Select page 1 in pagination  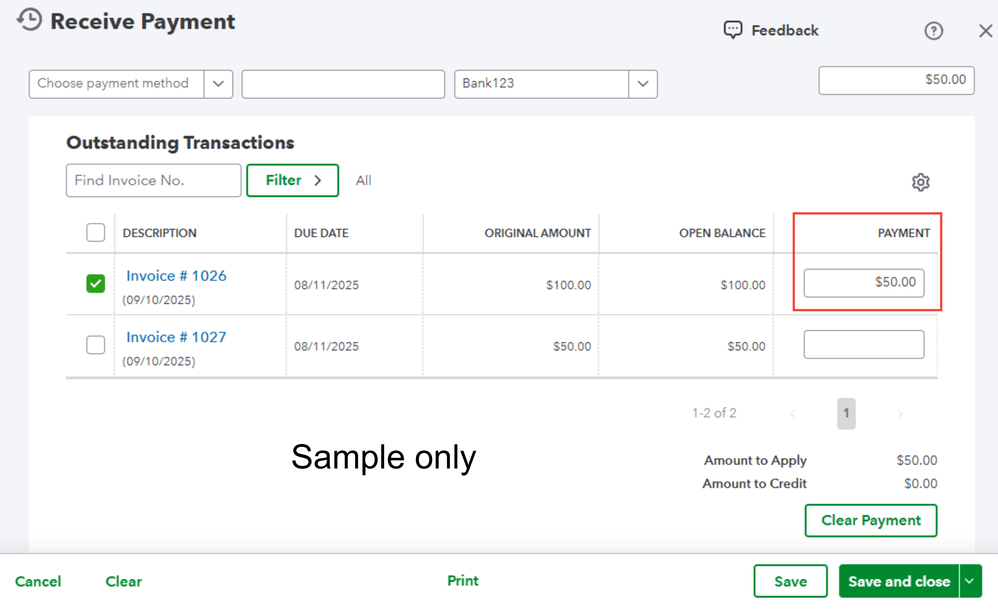[846, 413]
